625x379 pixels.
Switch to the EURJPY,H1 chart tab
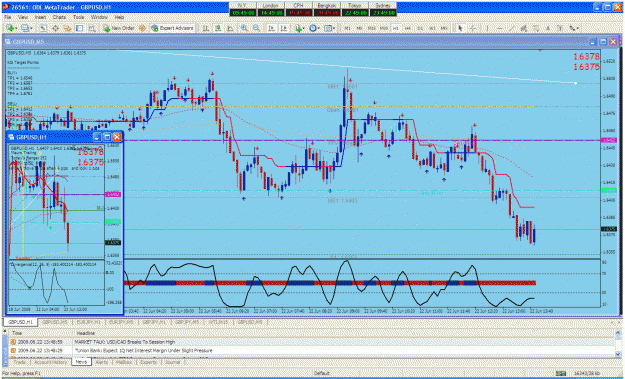[88, 322]
